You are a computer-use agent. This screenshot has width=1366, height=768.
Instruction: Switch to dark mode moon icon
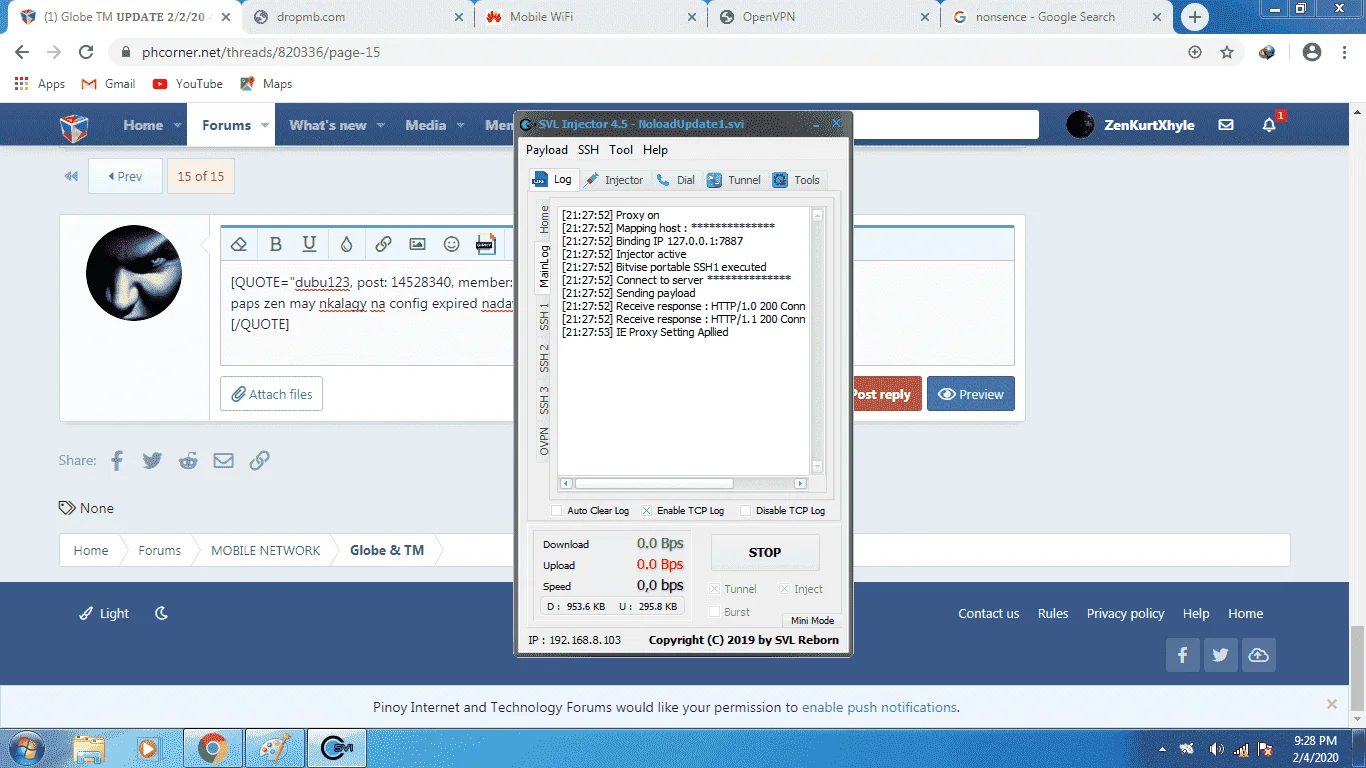coord(161,613)
